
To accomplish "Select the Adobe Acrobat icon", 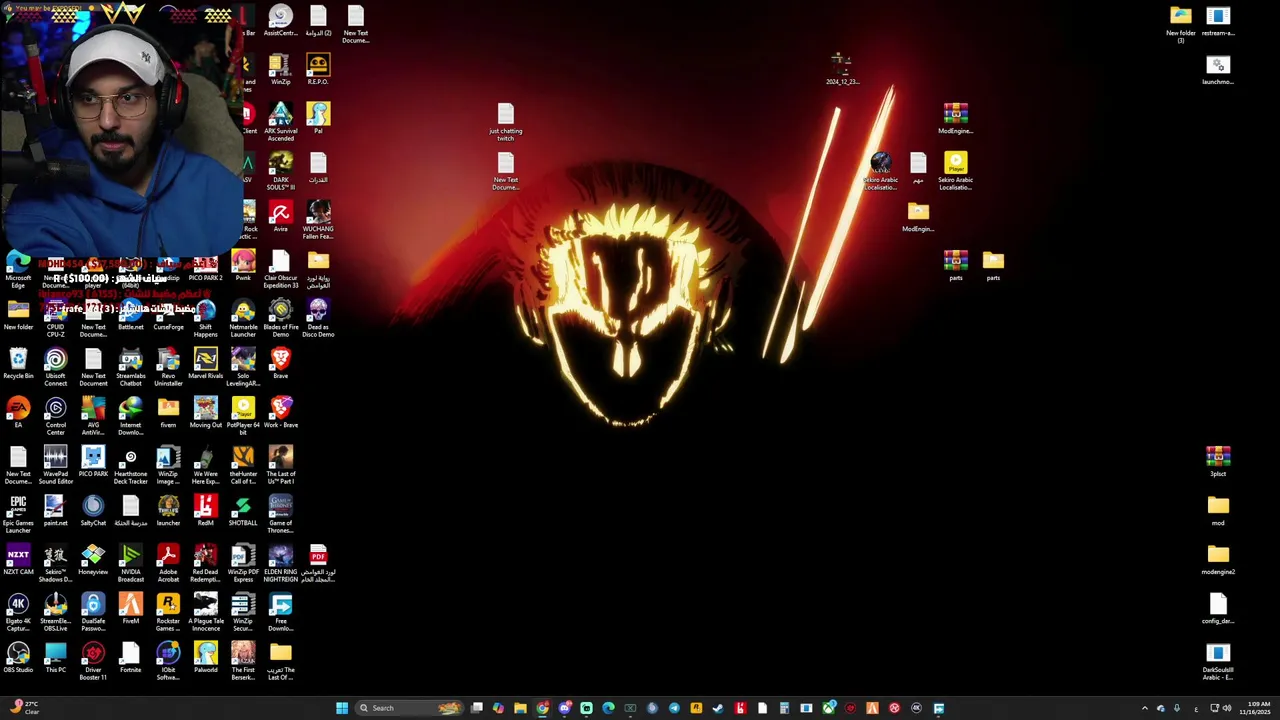I will pos(168,563).
